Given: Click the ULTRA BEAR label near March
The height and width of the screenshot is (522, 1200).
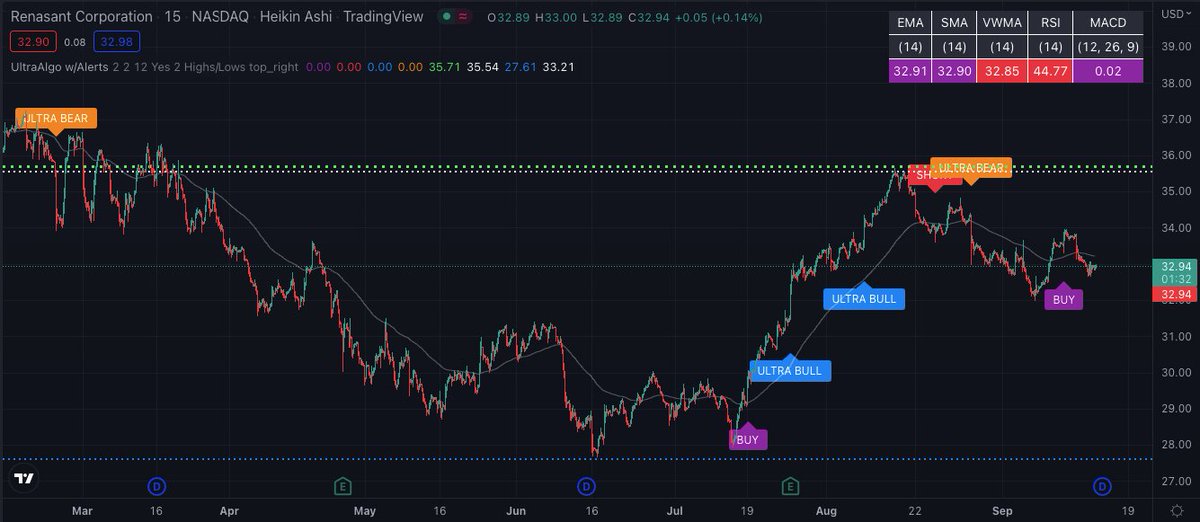Looking at the screenshot, I should tap(56, 118).
